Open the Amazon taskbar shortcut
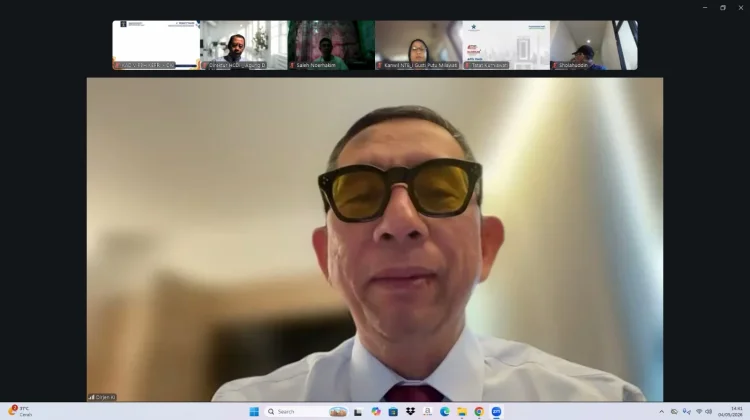 point(427,411)
